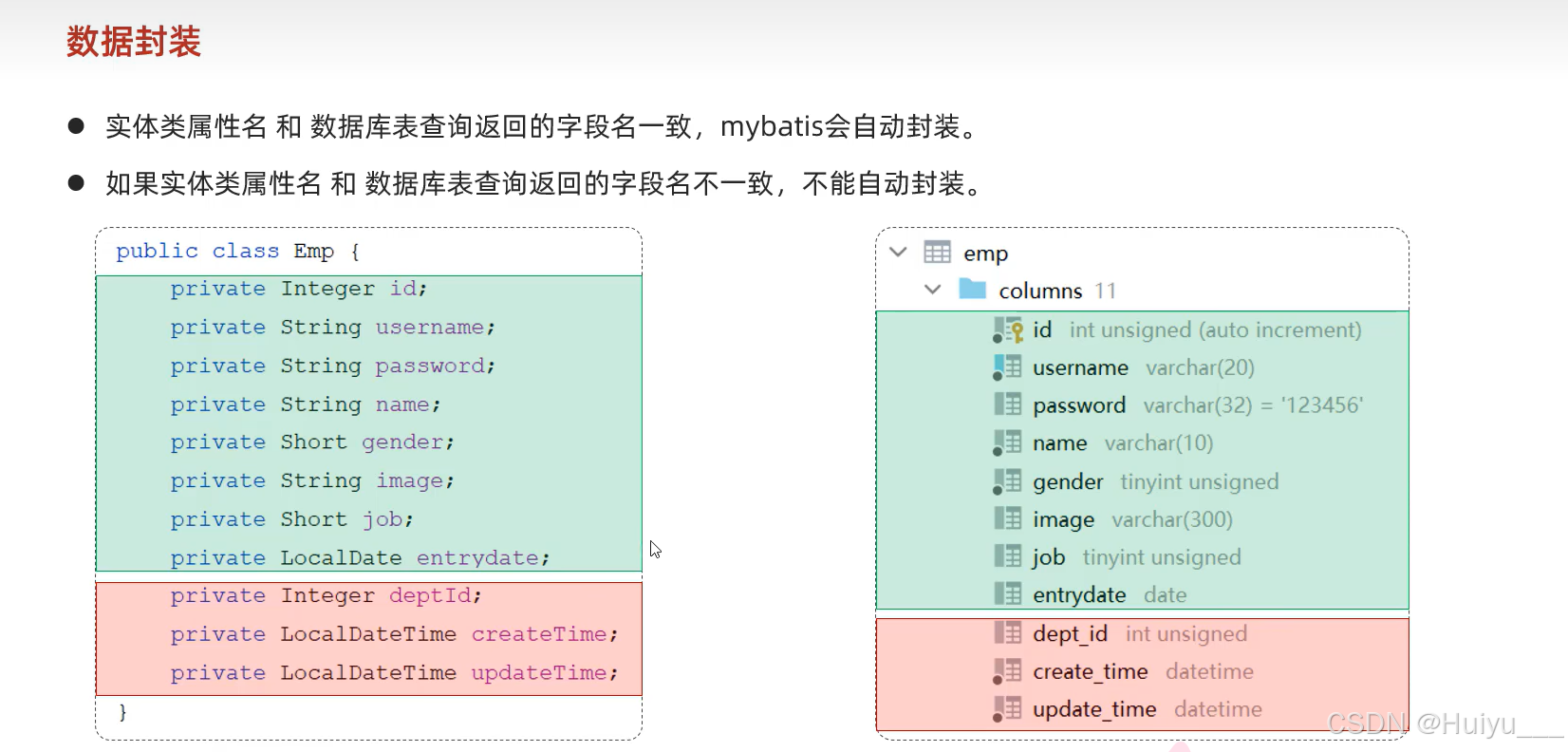Screen dimensions: 1568x752
Task: Click the password column icon
Action: tap(1007, 404)
